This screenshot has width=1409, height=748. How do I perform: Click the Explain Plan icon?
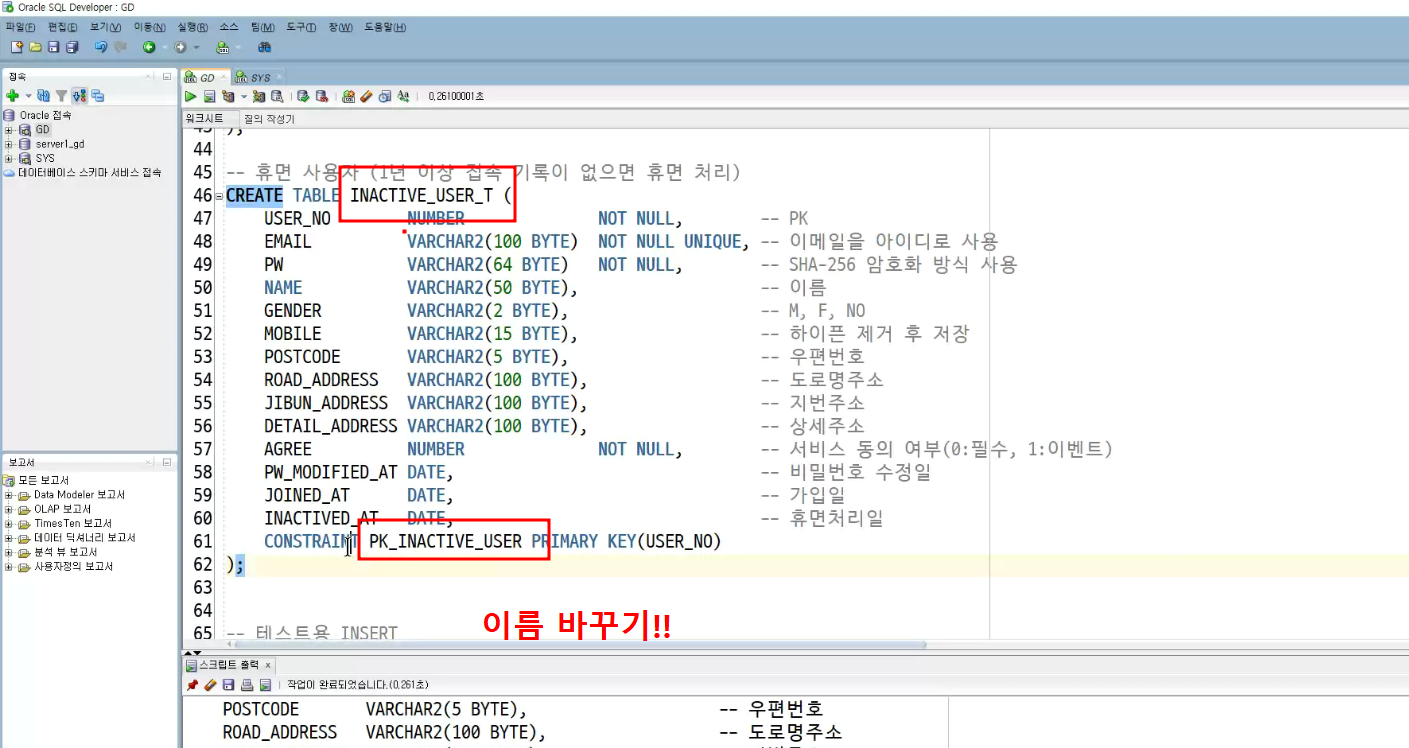[228, 97]
